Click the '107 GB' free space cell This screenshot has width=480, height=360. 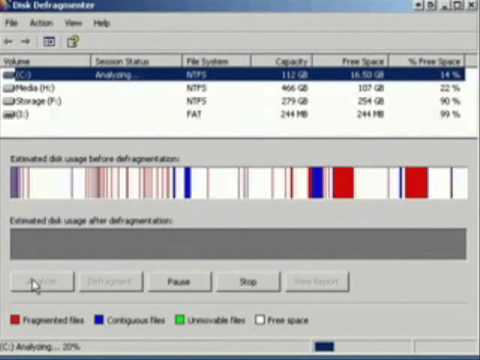click(371, 88)
